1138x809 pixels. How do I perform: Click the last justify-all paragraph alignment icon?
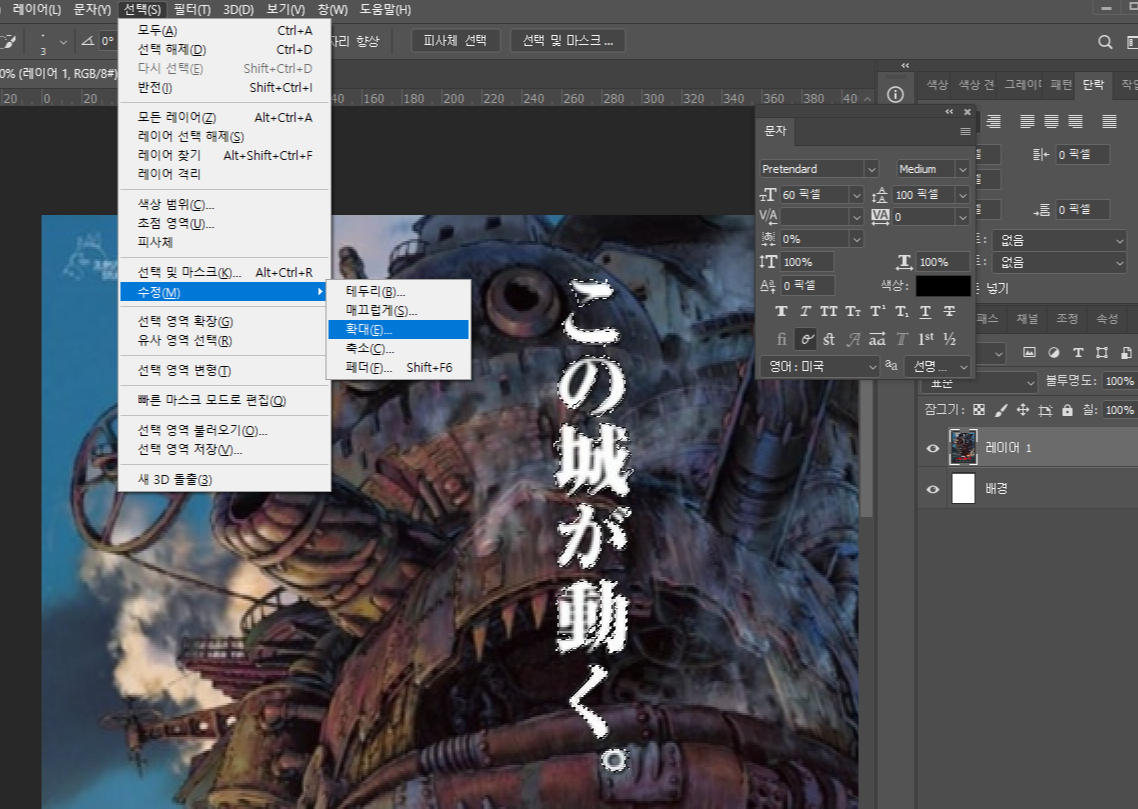[1109, 121]
